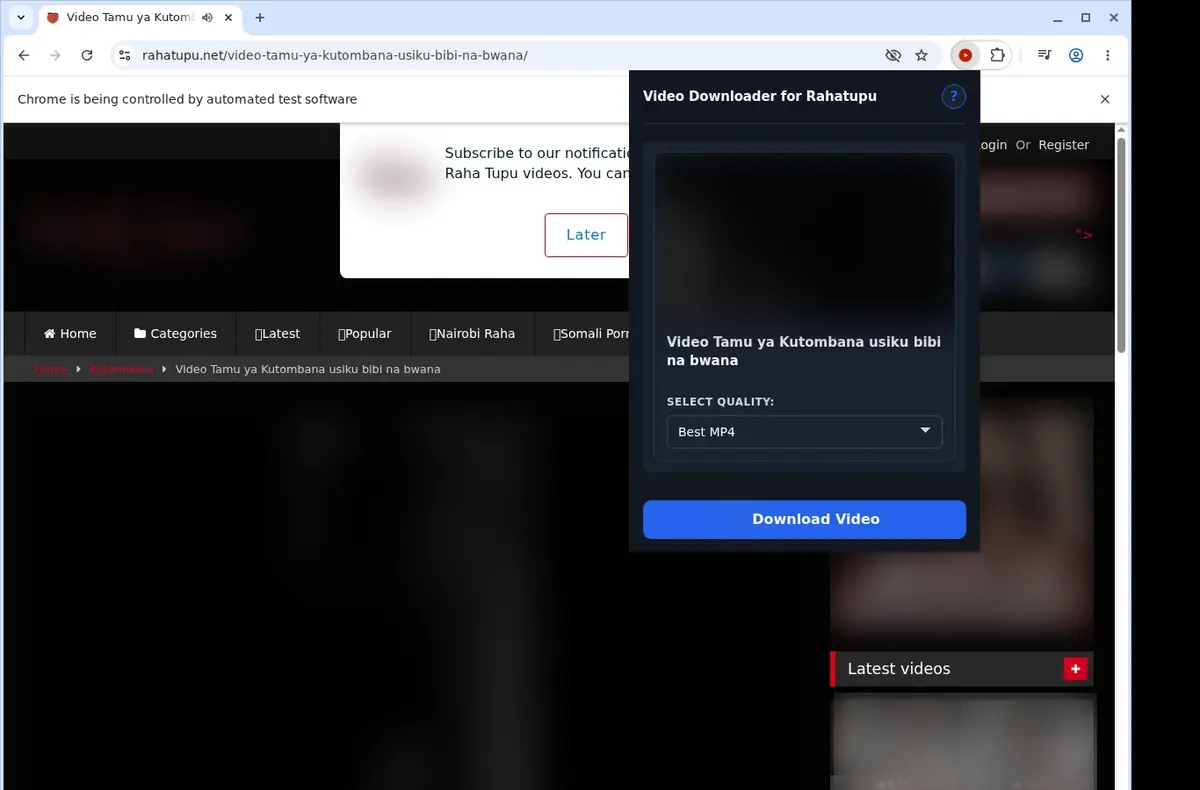Open the Extensions puzzle-piece menu
Viewport: 1200px width, 790px height.
[x=997, y=56]
